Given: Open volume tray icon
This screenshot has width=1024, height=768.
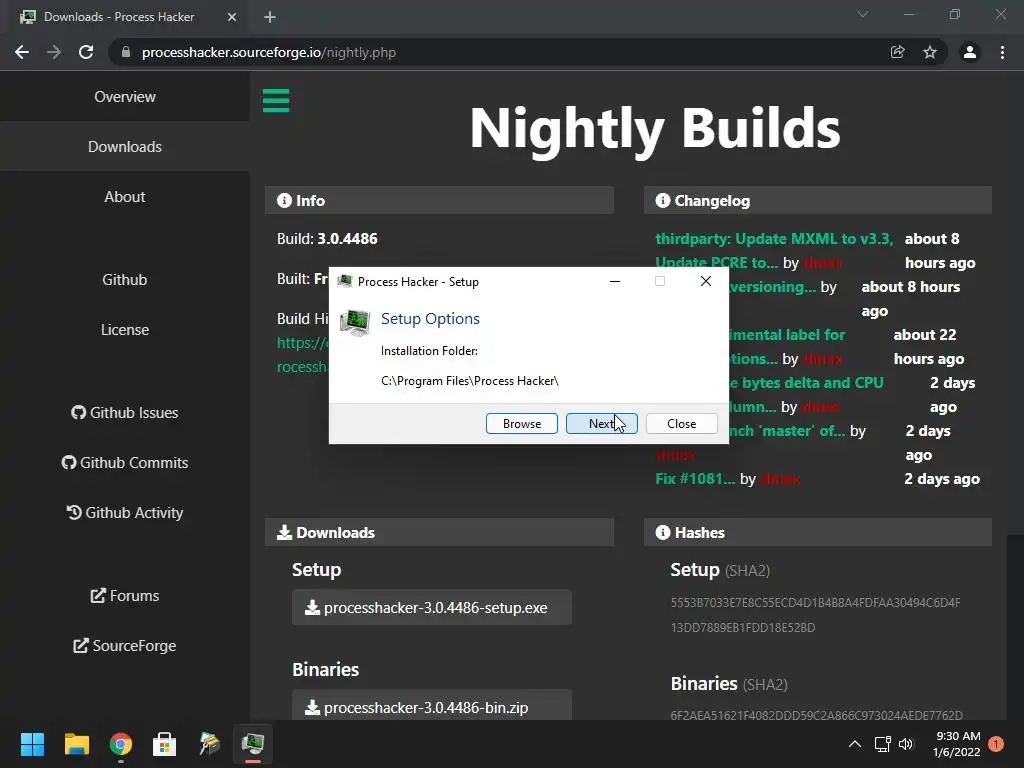Looking at the screenshot, I should 906,744.
